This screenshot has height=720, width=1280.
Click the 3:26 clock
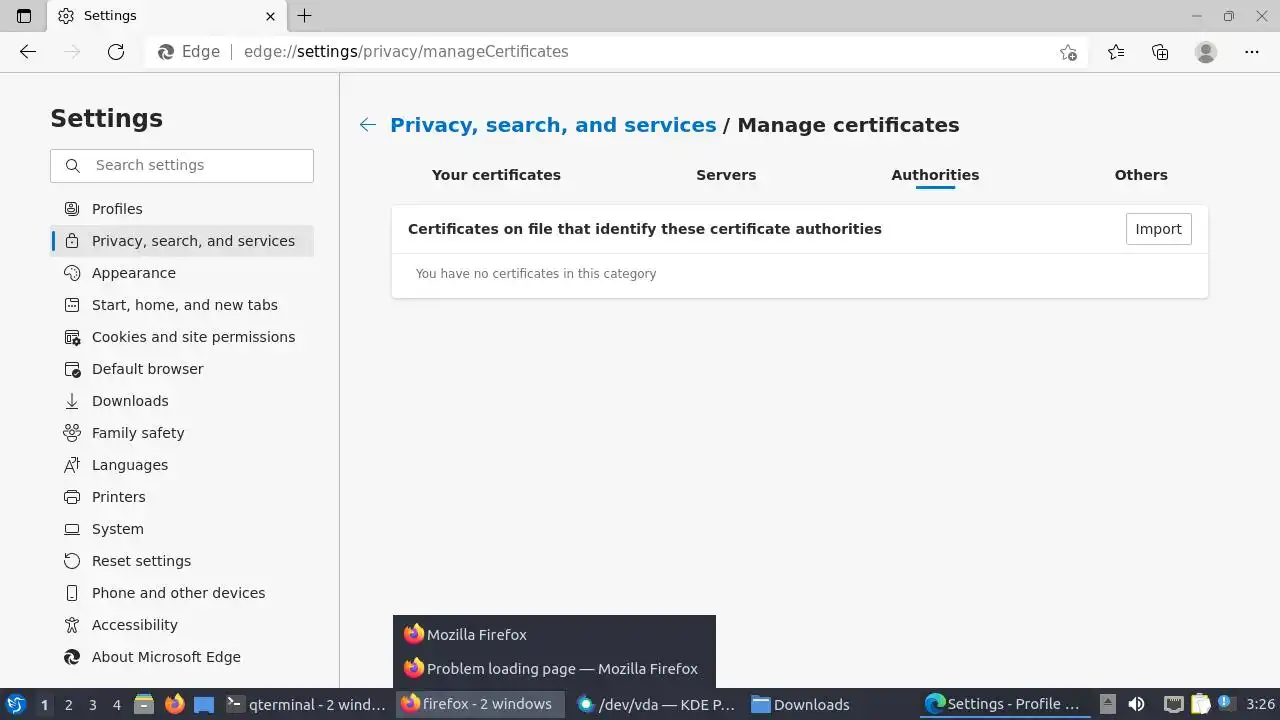click(1260, 704)
